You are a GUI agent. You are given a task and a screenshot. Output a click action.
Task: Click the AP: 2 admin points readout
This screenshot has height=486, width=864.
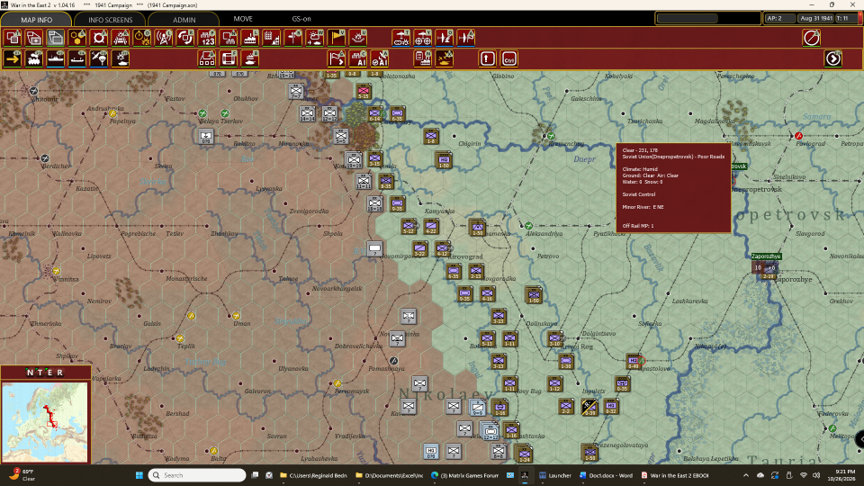pos(779,18)
